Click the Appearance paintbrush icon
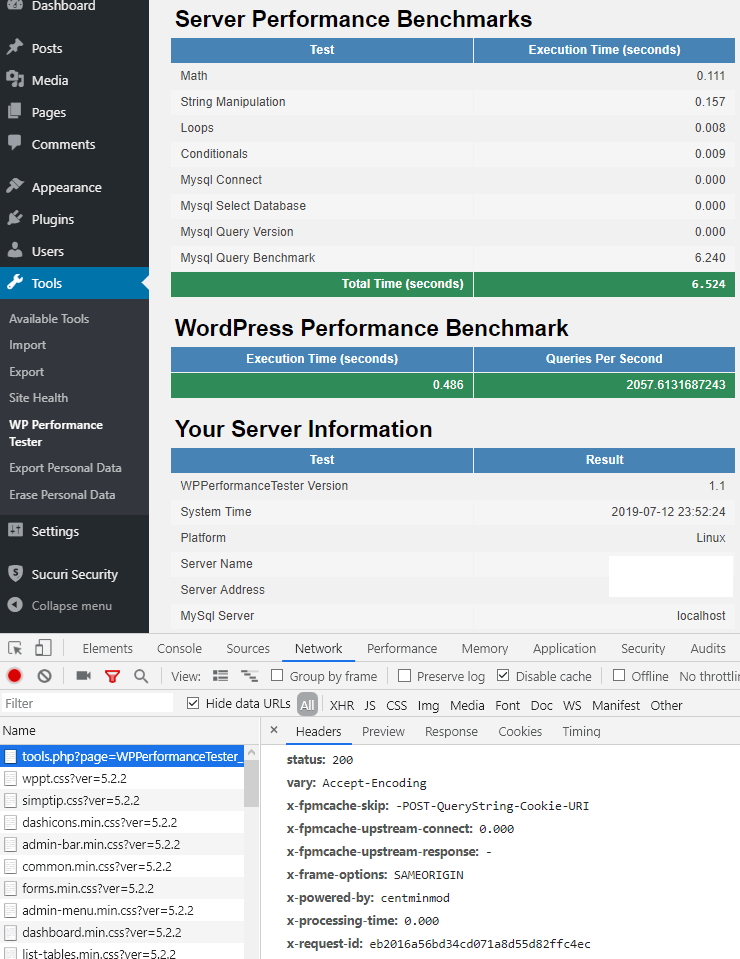Image resolution: width=740 pixels, height=959 pixels. [15, 187]
